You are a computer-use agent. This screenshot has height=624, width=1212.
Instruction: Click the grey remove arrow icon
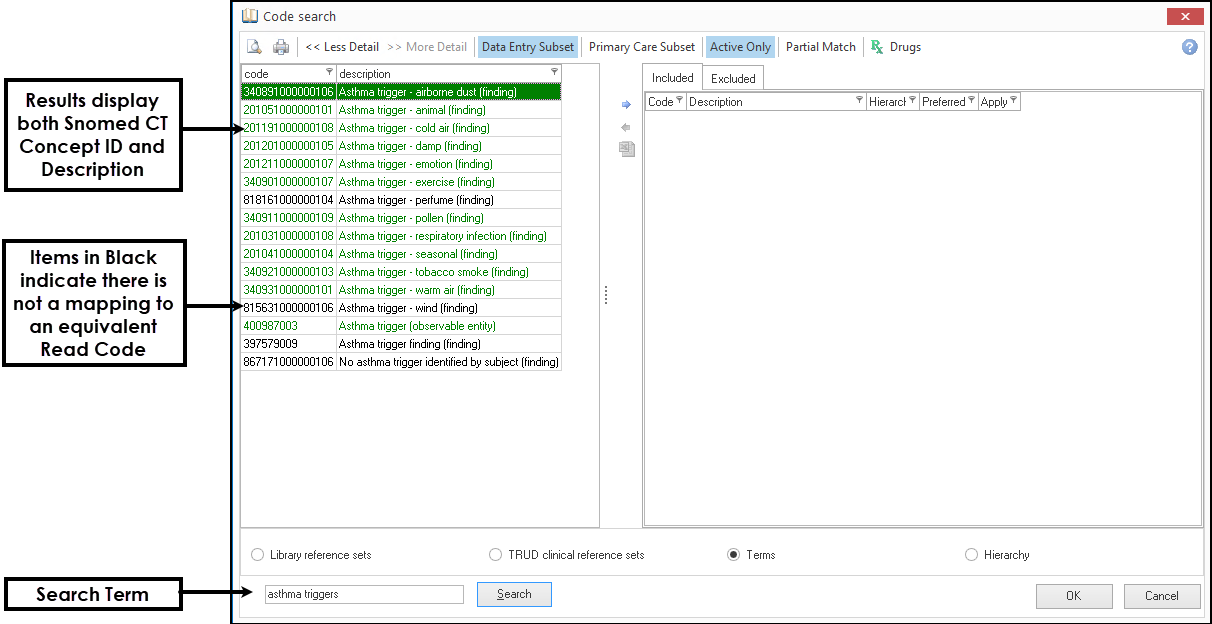pos(627,127)
